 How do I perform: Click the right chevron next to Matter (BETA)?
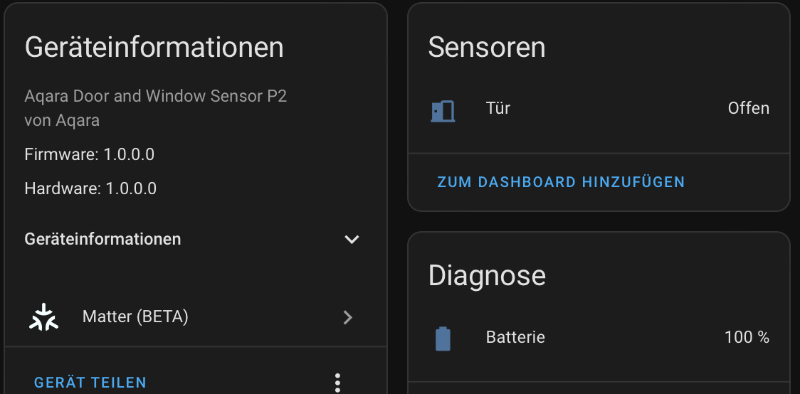pyautogui.click(x=348, y=317)
